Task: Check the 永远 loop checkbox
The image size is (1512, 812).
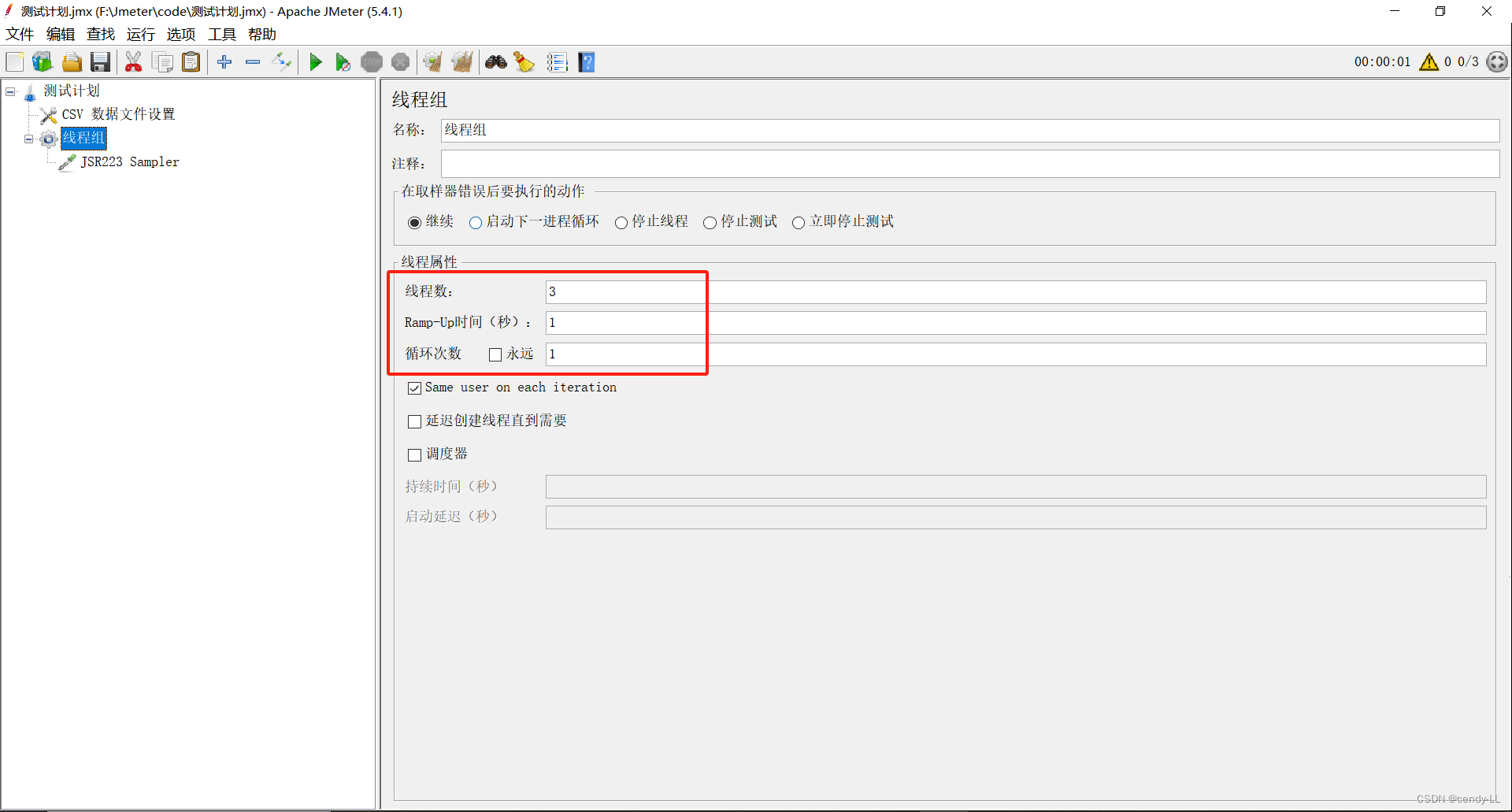Action: 495,354
